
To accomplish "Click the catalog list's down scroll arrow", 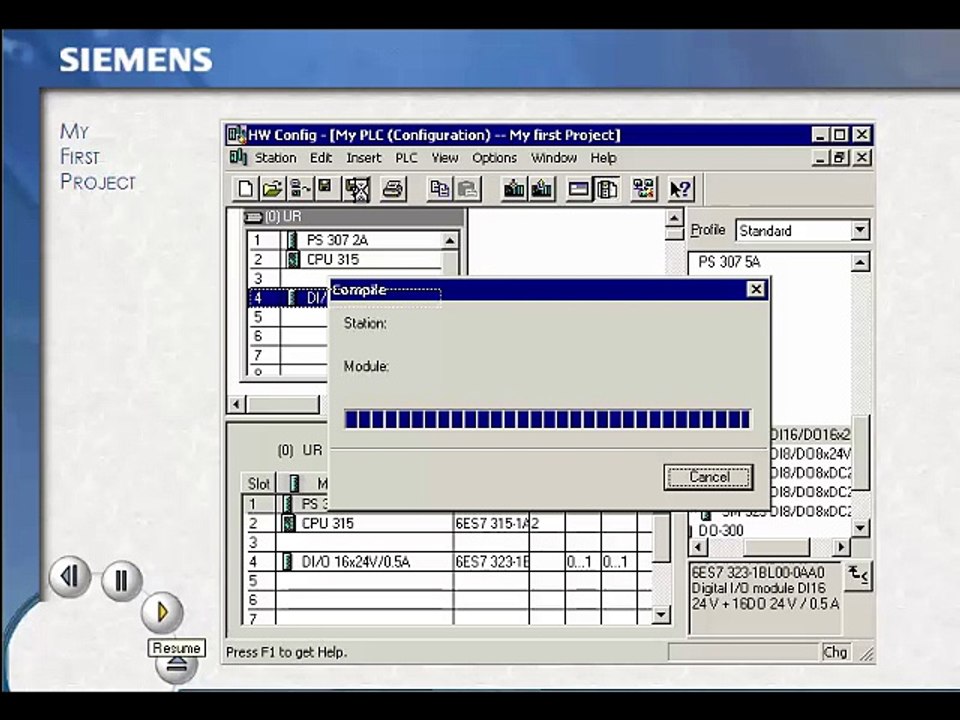I will 860,528.
